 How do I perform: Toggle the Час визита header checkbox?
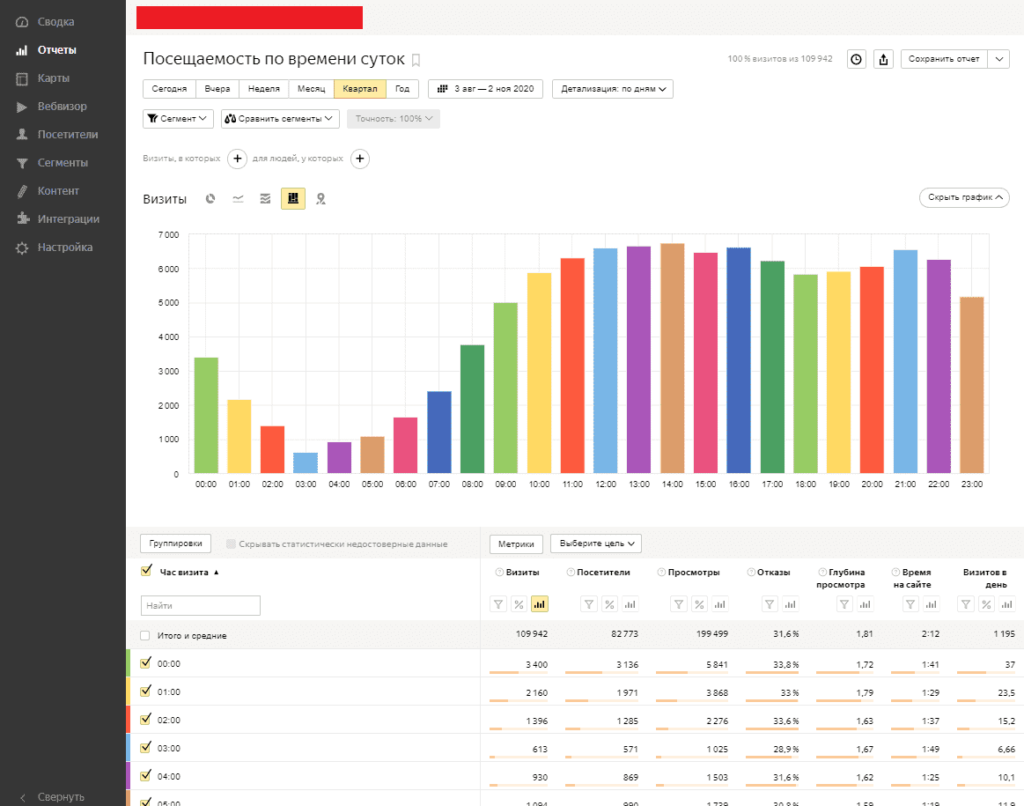pos(146,572)
